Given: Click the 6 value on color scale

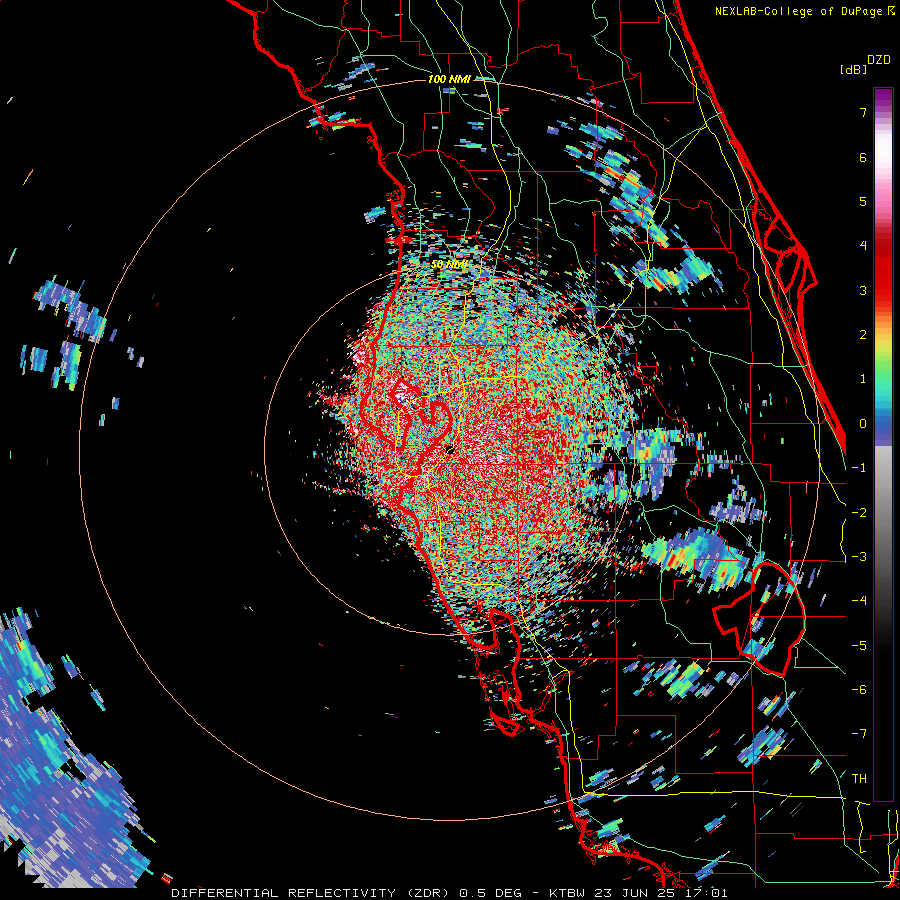Looking at the screenshot, I should pos(863,157).
